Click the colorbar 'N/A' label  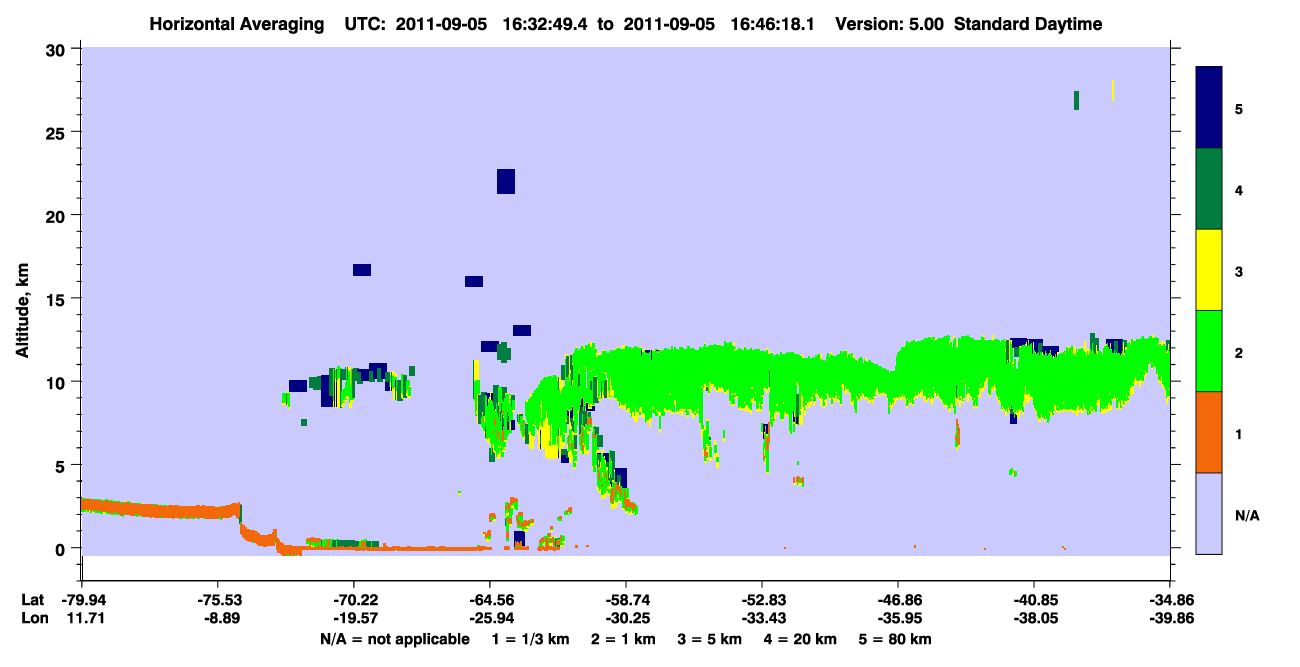click(1247, 515)
